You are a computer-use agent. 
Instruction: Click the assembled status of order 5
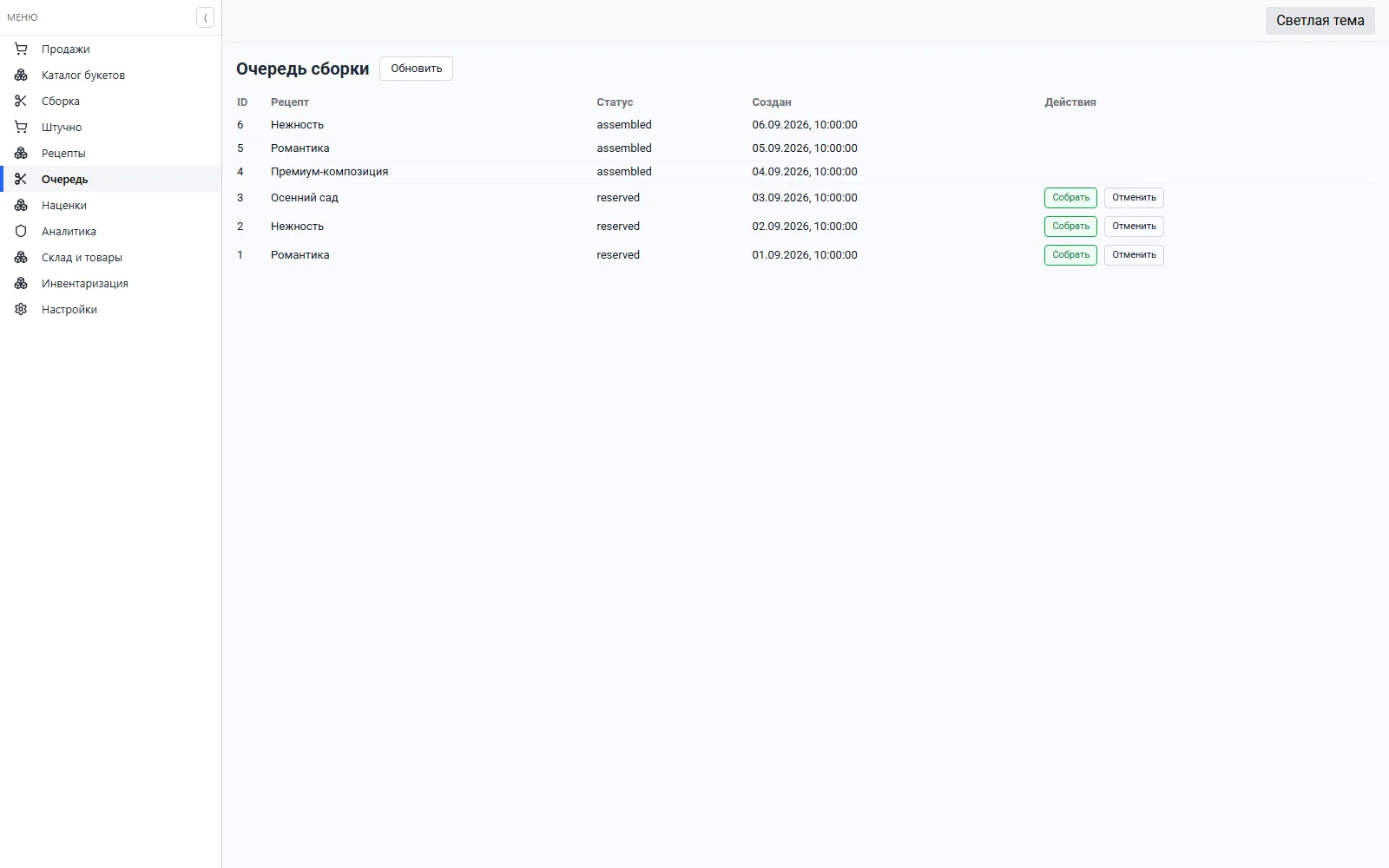(x=624, y=148)
